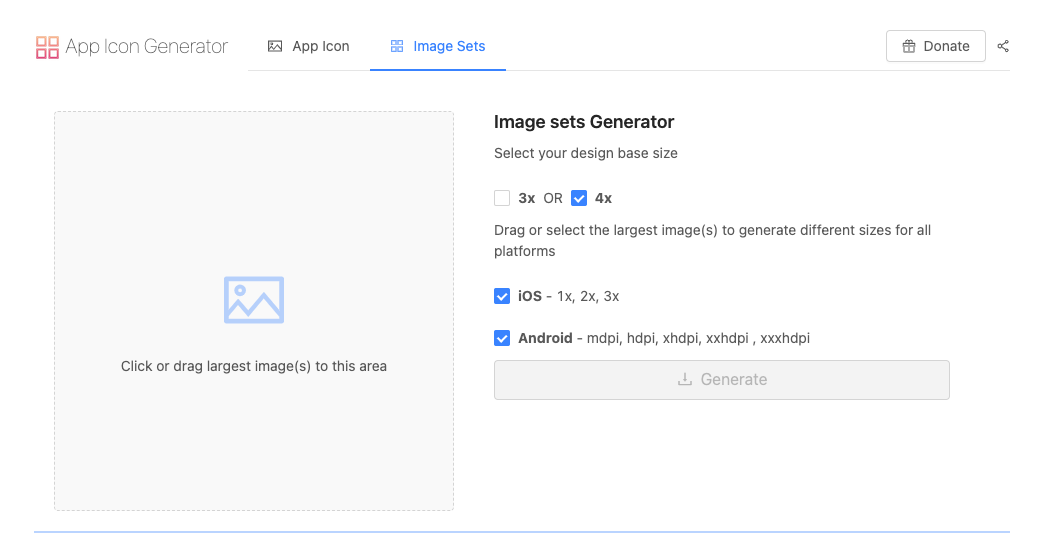Viewport: 1054px width, 548px height.
Task: Click 'Click or drag largest image(s)' upload text
Action: (x=254, y=366)
